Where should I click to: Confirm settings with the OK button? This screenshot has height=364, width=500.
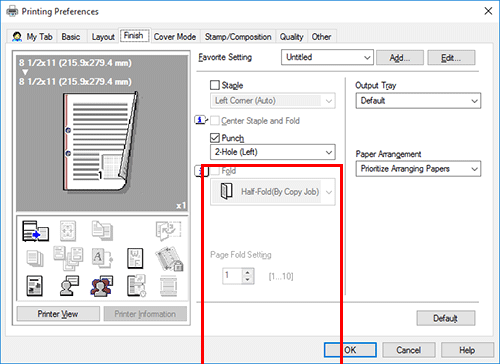350,350
